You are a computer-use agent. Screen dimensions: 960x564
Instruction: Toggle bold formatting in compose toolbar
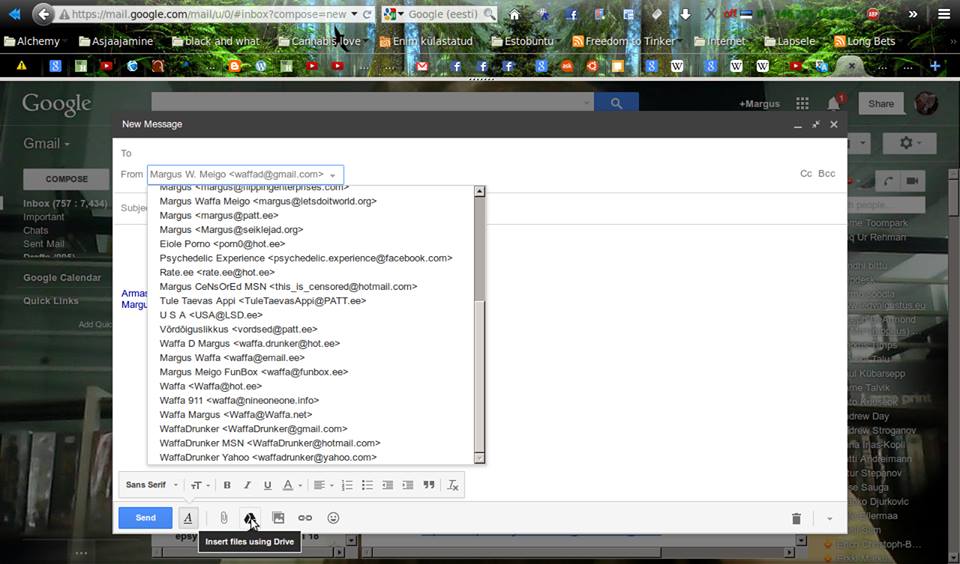coord(227,485)
